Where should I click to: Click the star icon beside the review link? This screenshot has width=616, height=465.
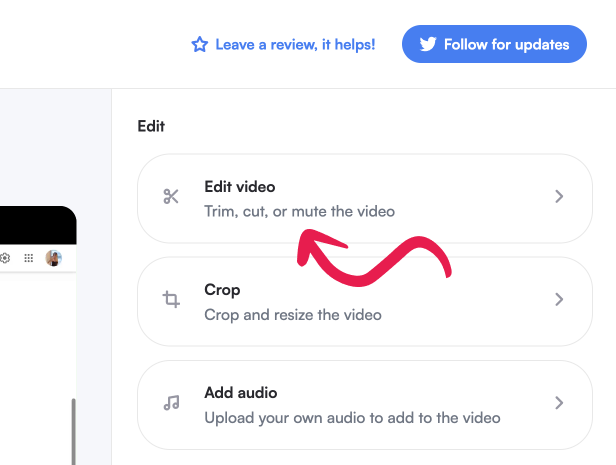click(x=199, y=45)
